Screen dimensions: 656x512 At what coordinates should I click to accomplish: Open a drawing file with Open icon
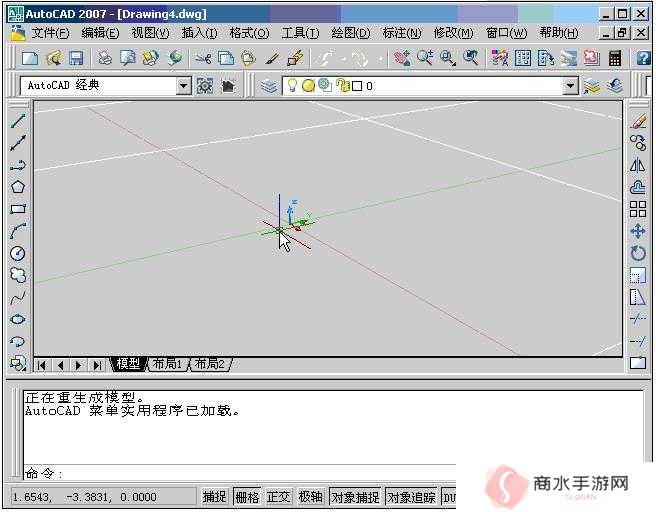[x=53, y=58]
